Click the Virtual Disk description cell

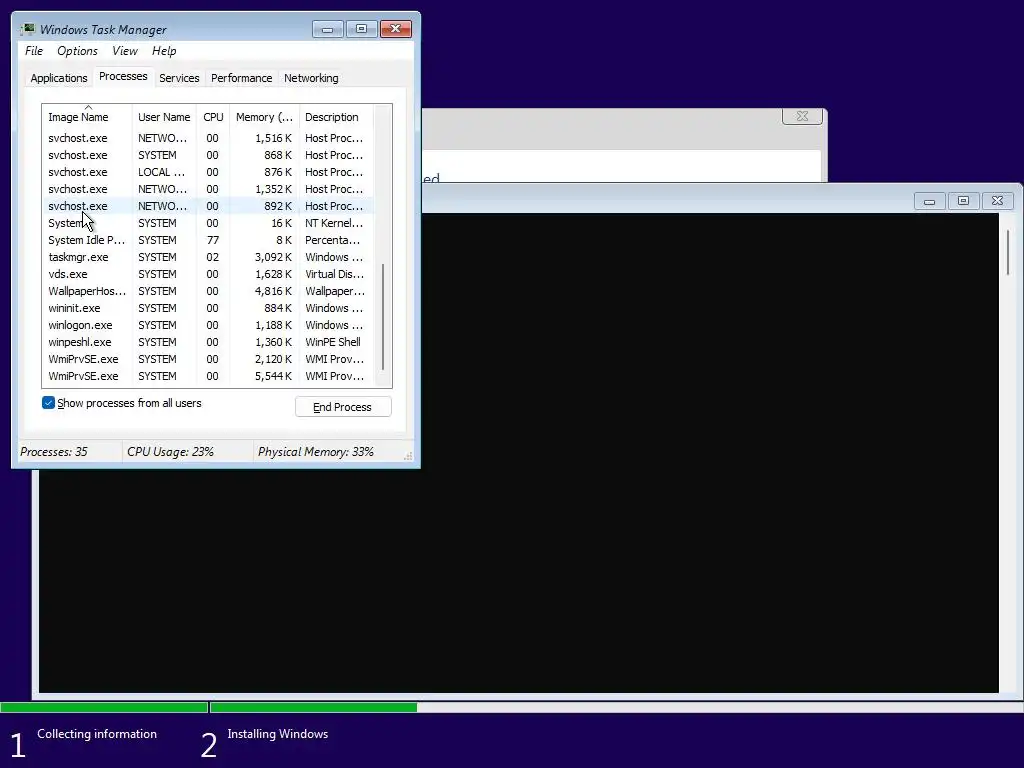pyautogui.click(x=334, y=274)
